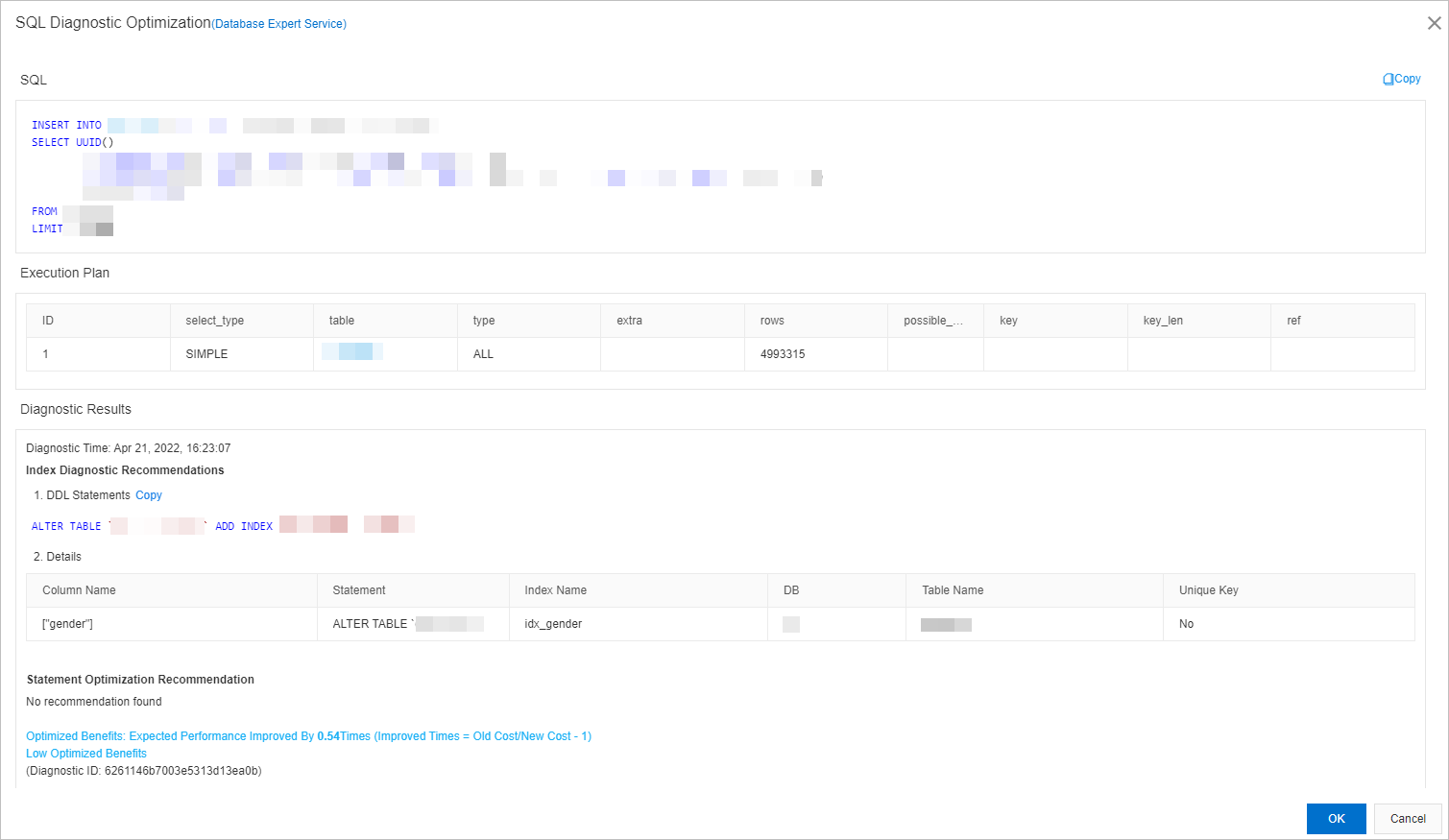Select the select_type column header
1449x840 pixels.
(x=242, y=321)
